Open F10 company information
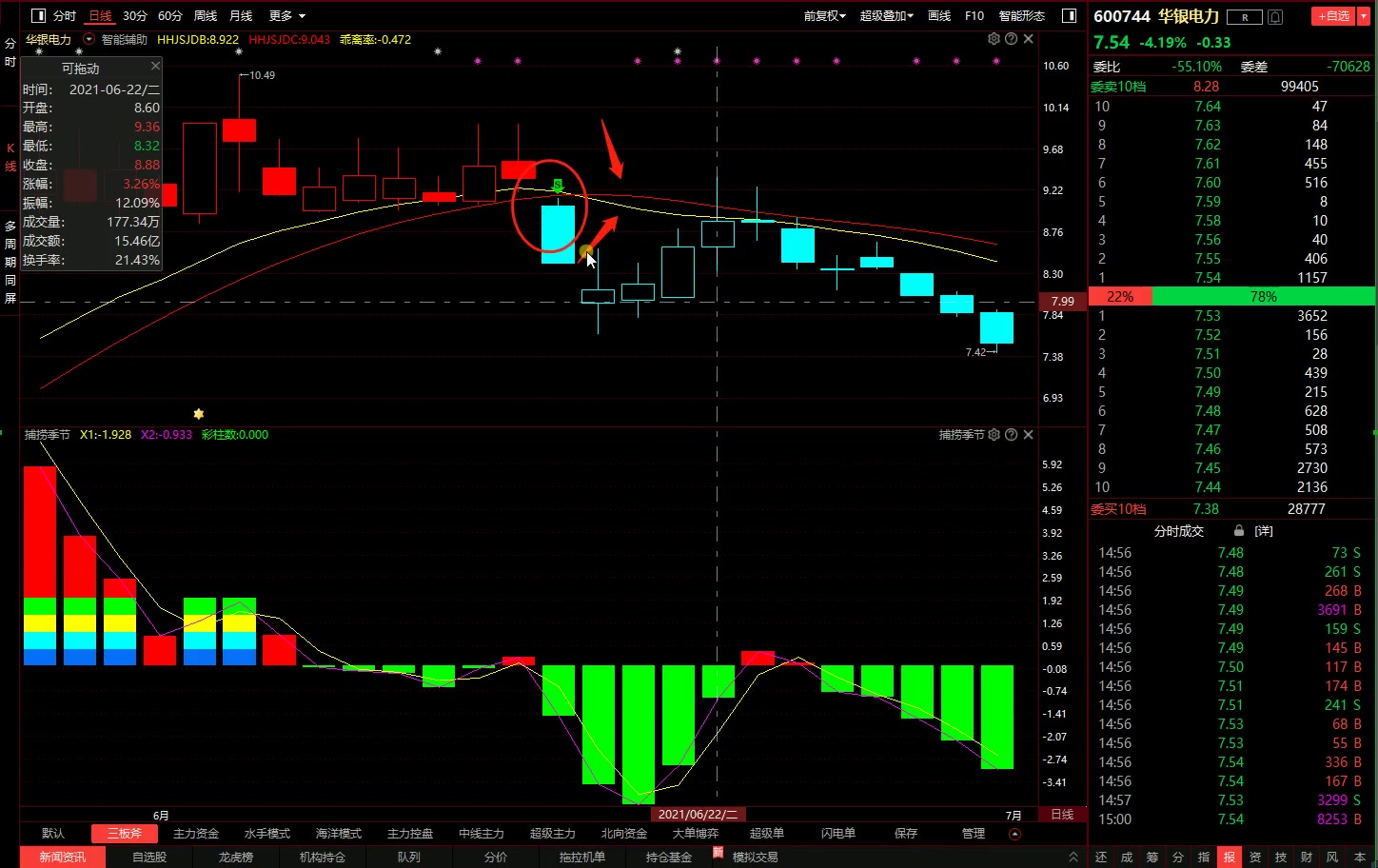 coord(974,16)
